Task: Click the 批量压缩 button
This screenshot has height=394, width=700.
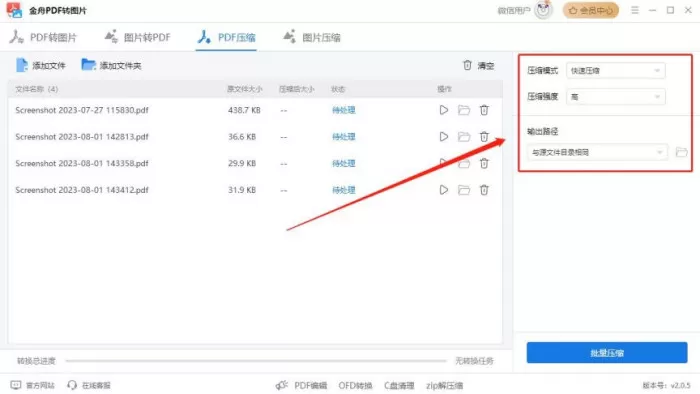Action: click(607, 353)
